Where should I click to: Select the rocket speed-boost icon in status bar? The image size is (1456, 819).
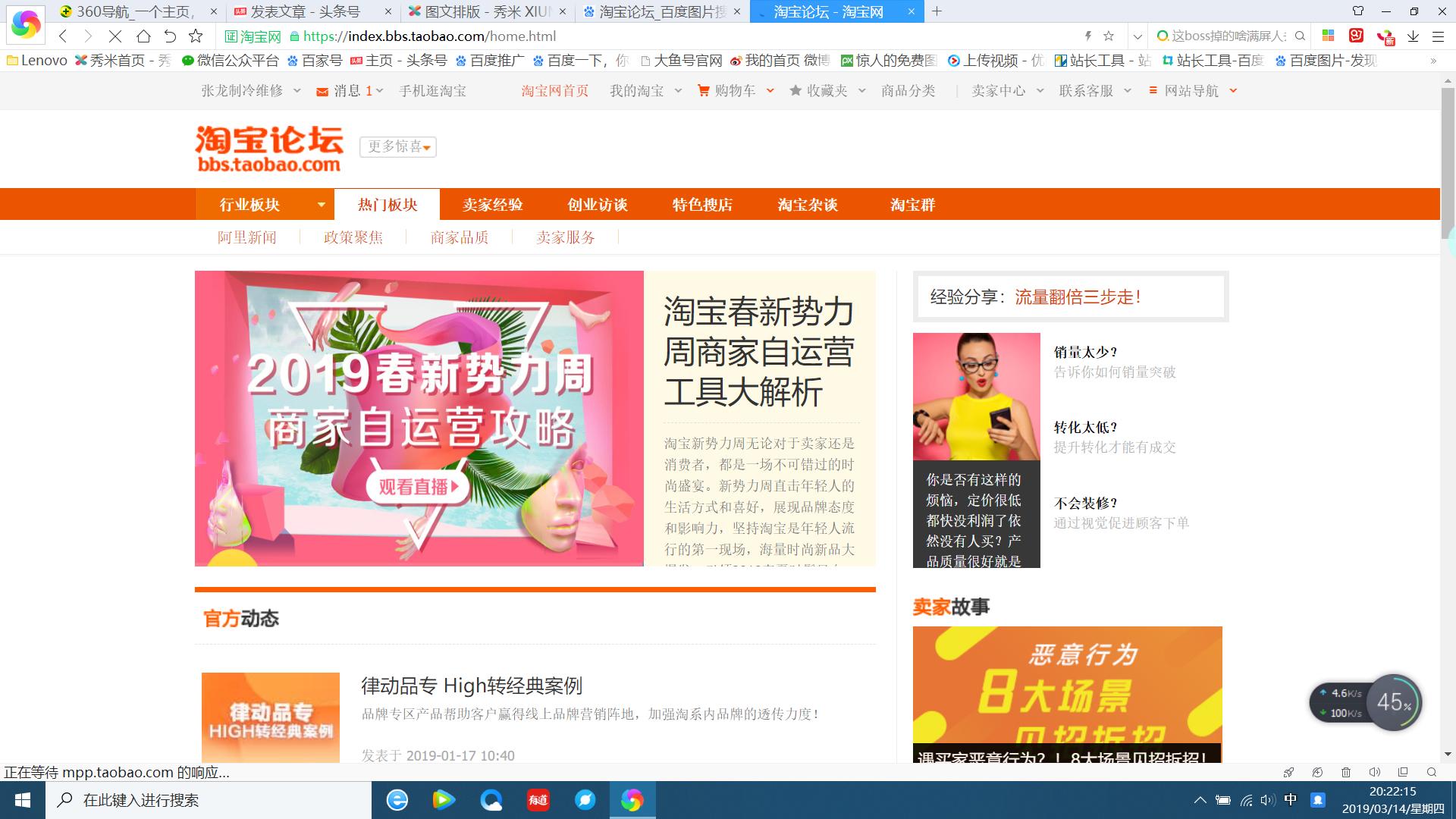coord(1288,773)
